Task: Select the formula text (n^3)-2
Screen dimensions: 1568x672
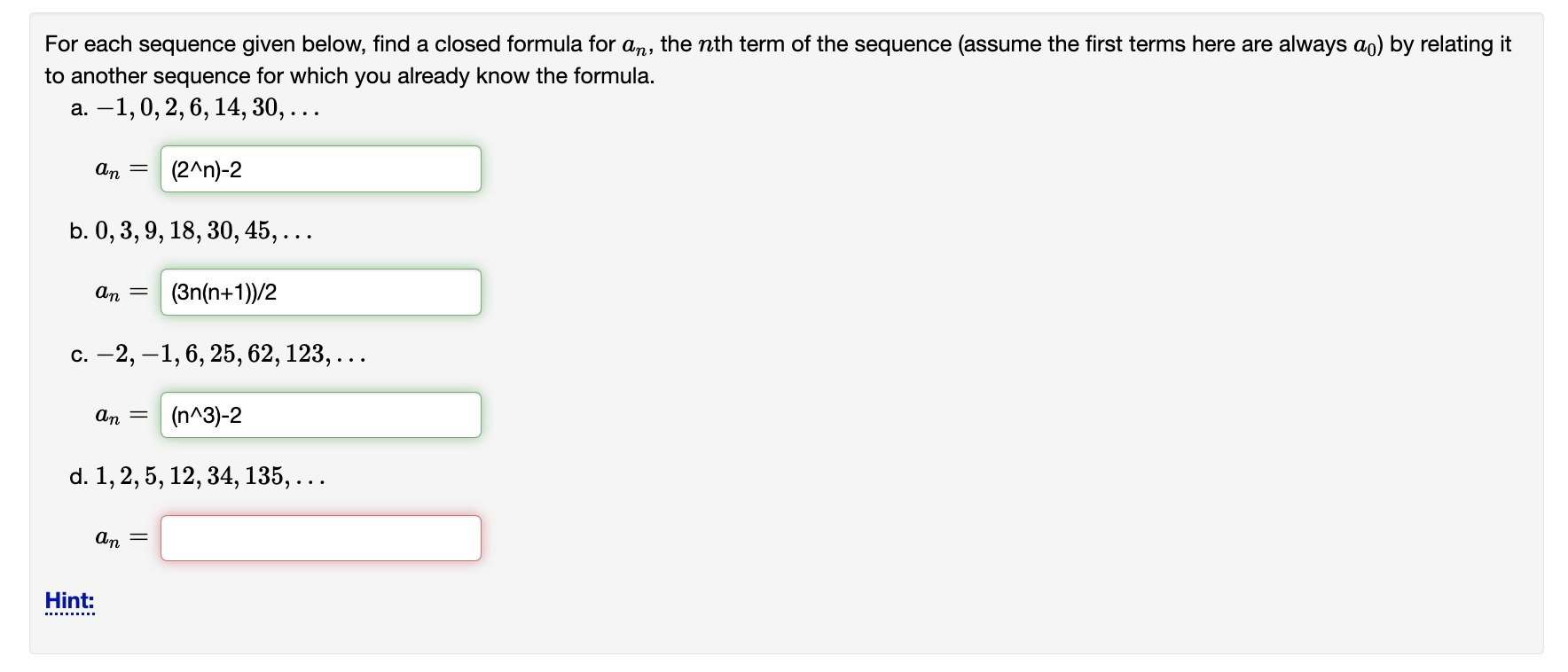Action: pos(203,414)
